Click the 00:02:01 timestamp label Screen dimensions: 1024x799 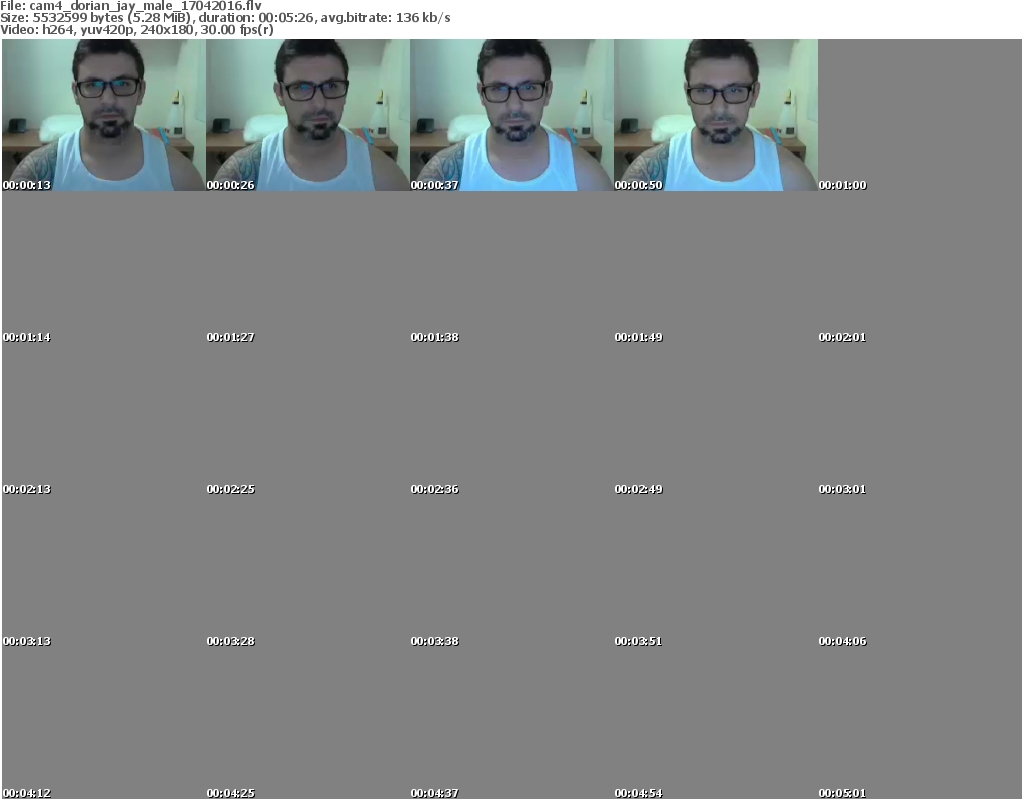tap(842, 337)
